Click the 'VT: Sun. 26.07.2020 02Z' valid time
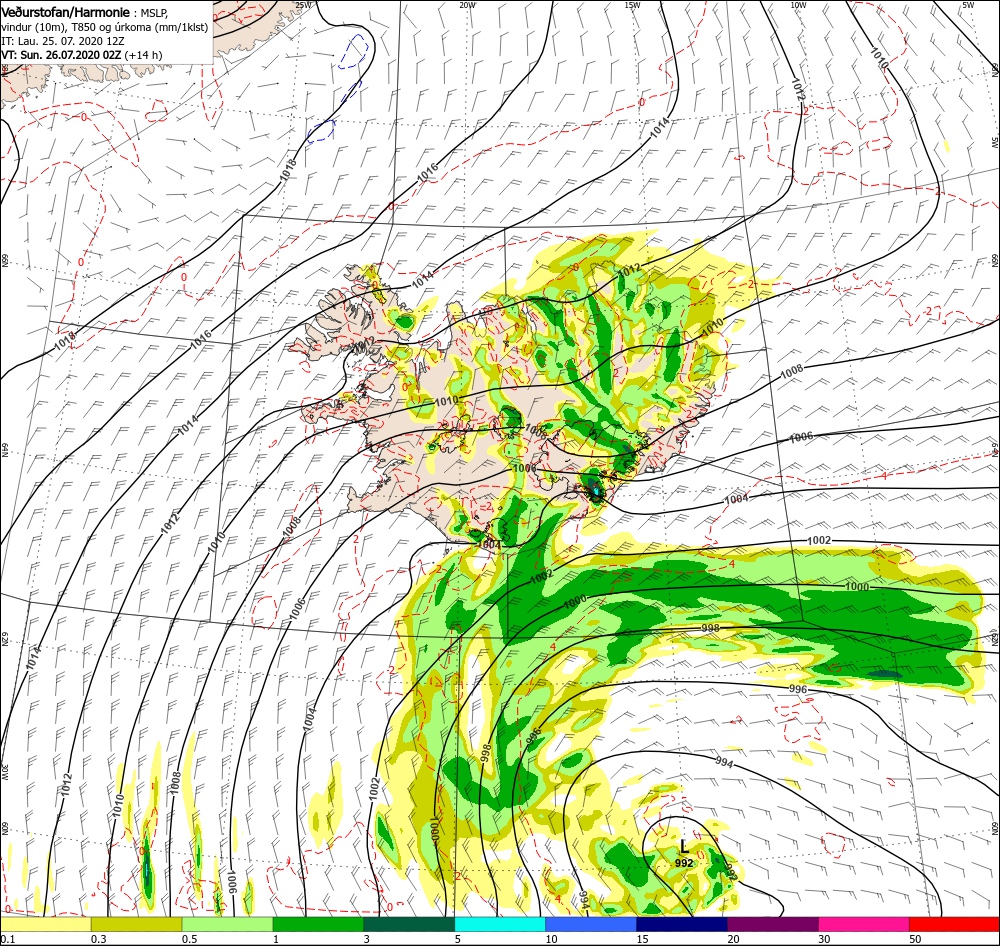The width and height of the screenshot is (1000, 946). pos(61,55)
